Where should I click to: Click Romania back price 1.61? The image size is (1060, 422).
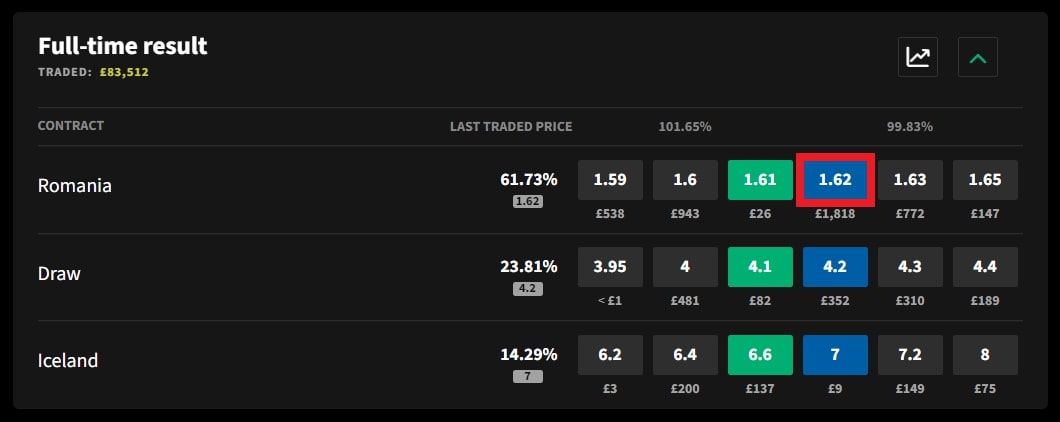pyautogui.click(x=760, y=180)
